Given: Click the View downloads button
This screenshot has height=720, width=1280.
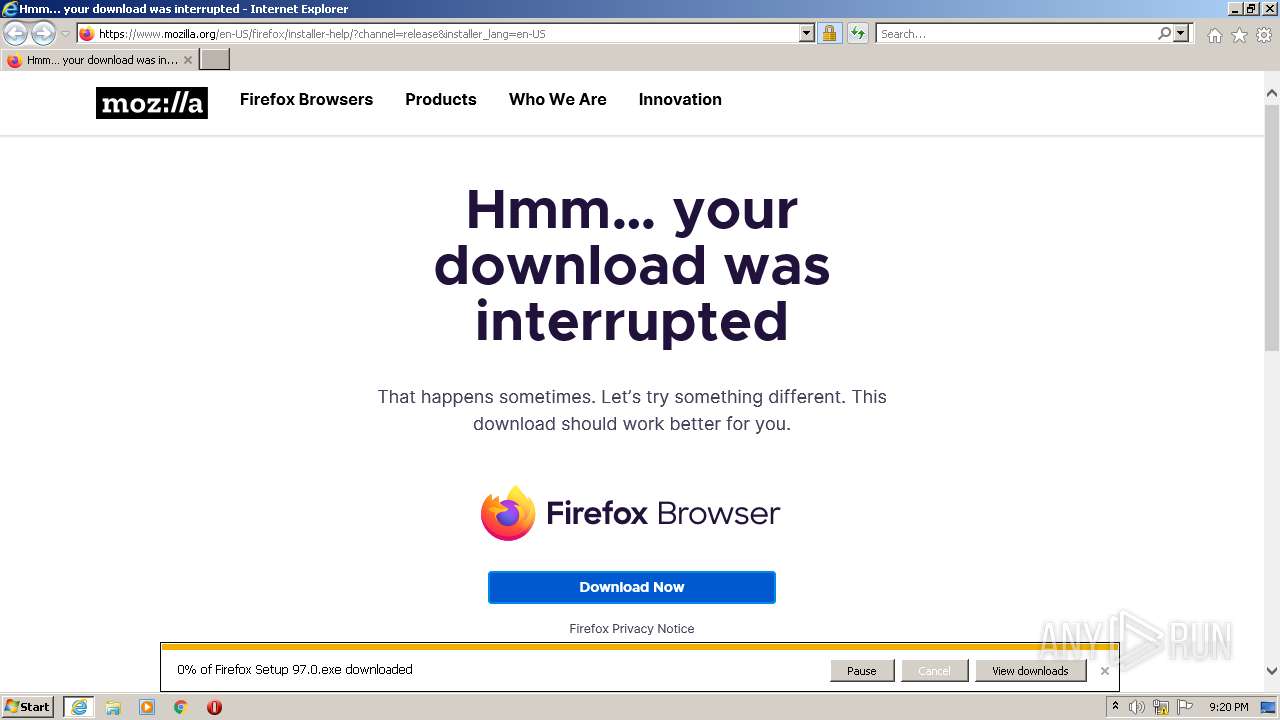Looking at the screenshot, I should click(x=1030, y=671).
